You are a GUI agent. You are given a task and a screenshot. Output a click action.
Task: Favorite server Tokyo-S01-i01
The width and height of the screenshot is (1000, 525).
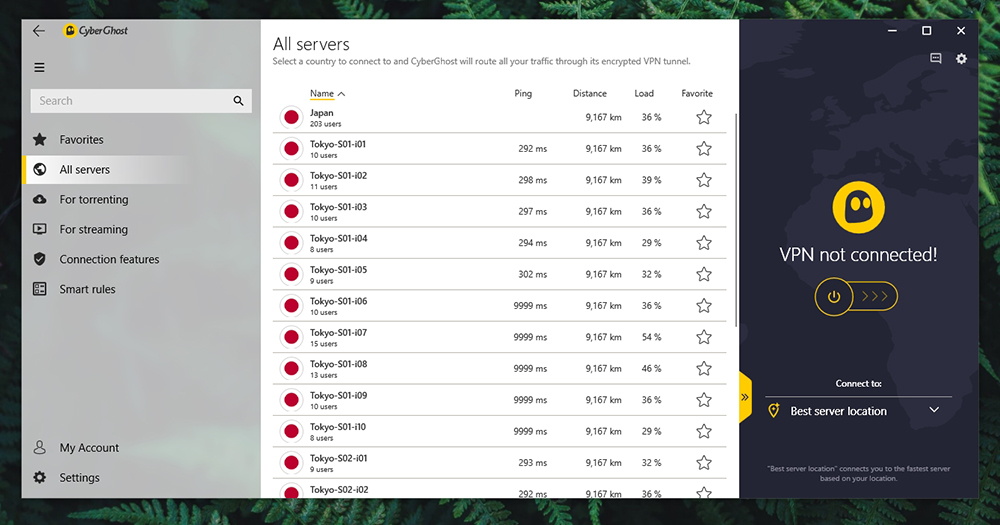click(704, 149)
